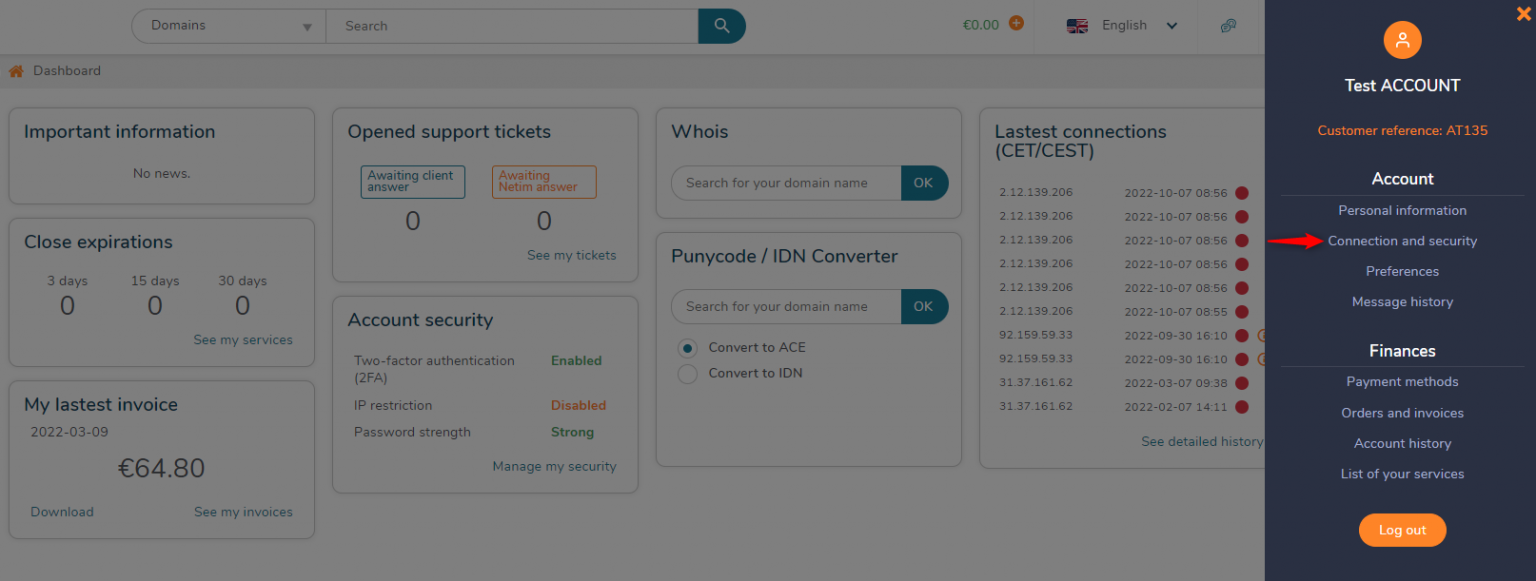Open Personal information from Account menu

click(x=1402, y=210)
